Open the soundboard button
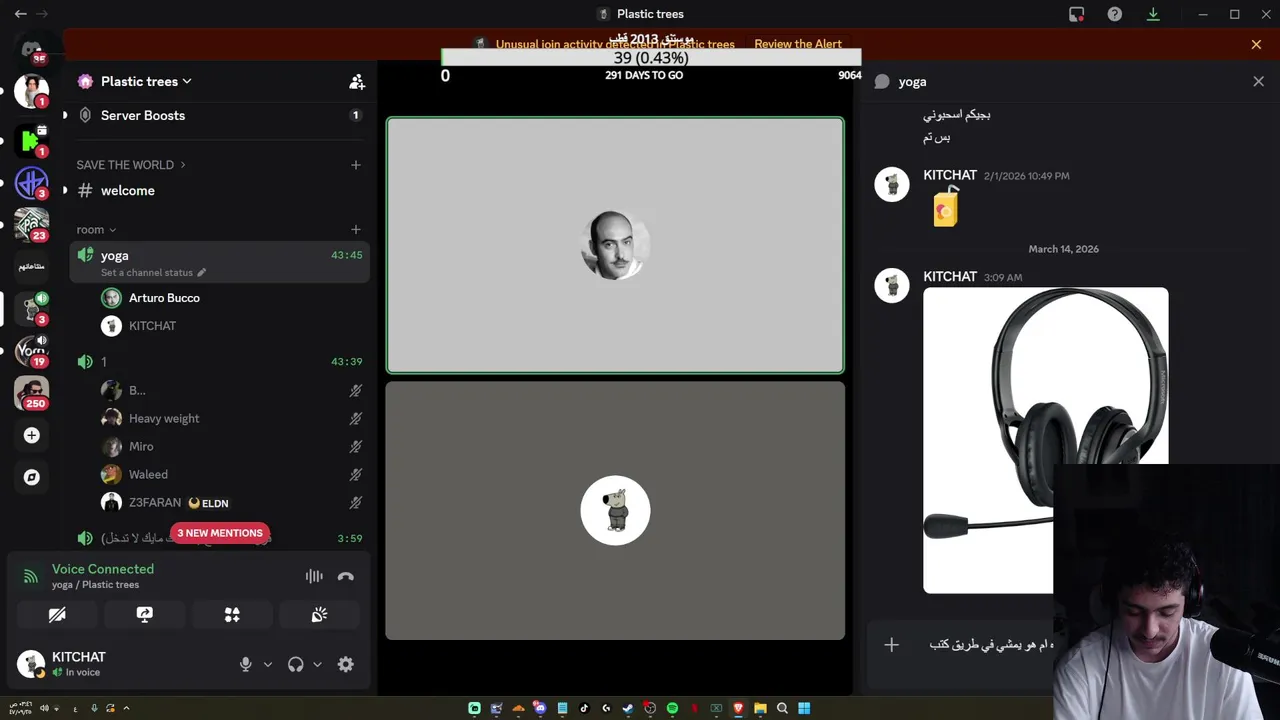Screen dimensions: 1280x720 point(319,615)
